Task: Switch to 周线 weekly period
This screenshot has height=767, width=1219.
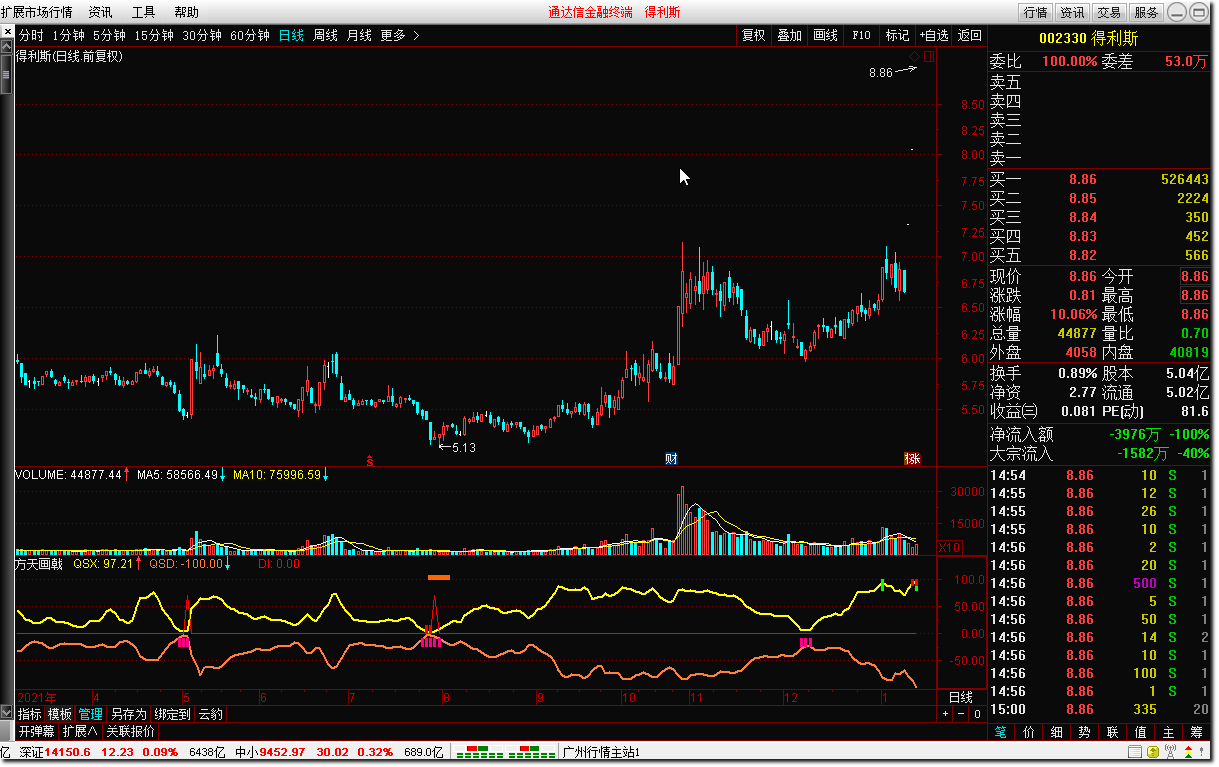Action: (x=325, y=35)
